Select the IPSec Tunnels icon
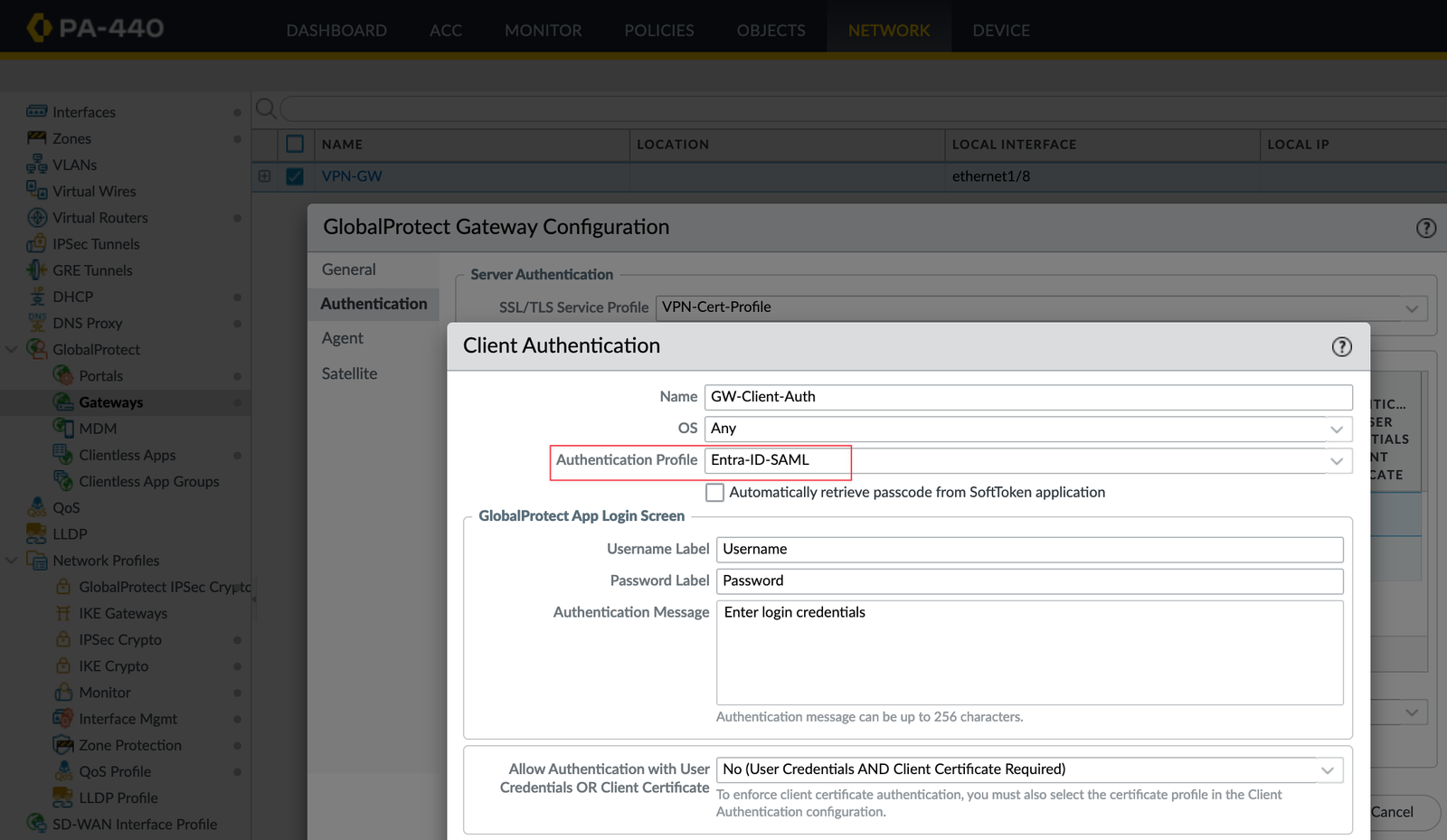Image resolution: width=1447 pixels, height=840 pixels. pyautogui.click(x=36, y=243)
